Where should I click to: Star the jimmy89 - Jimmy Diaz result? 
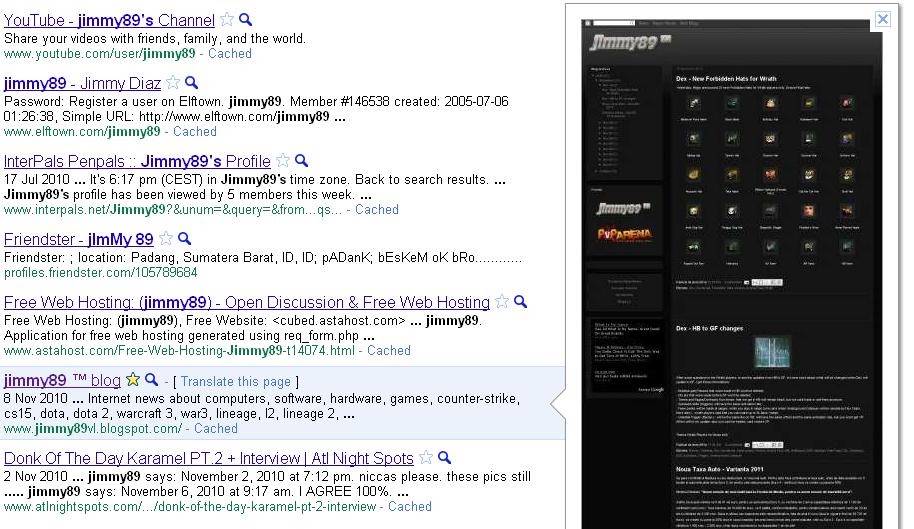(173, 83)
